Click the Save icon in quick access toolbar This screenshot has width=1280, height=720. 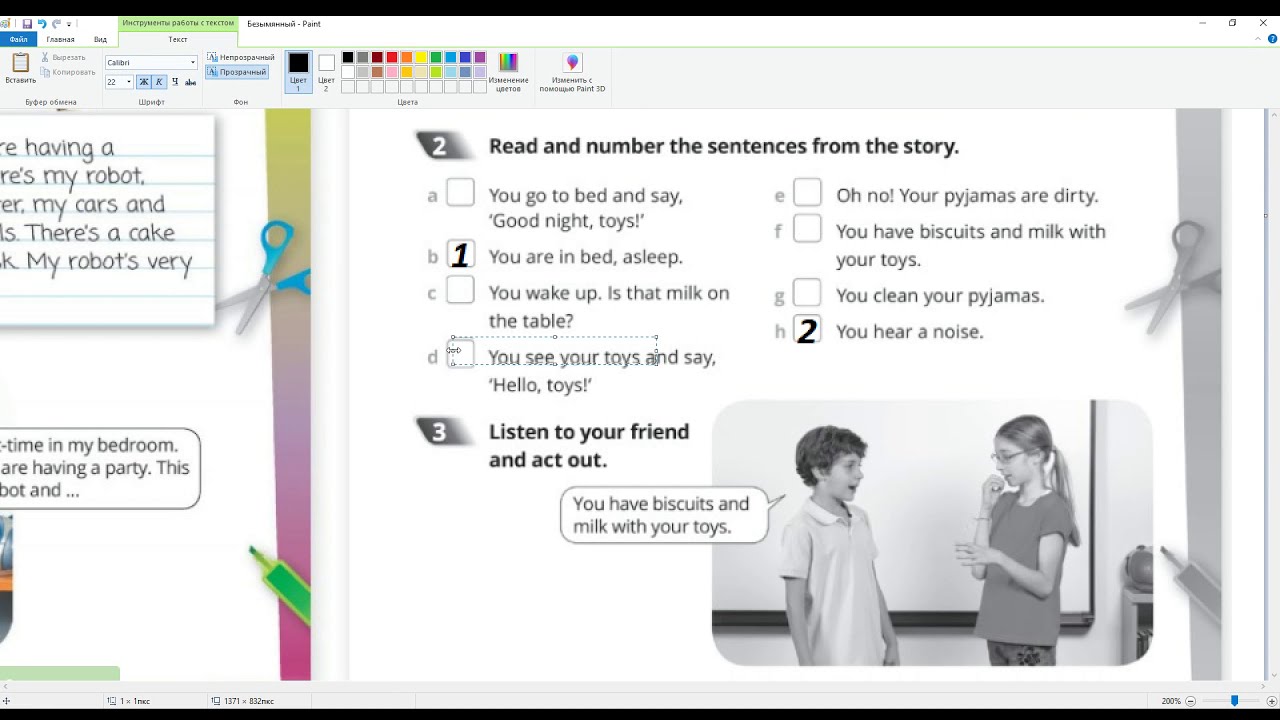click(27, 23)
